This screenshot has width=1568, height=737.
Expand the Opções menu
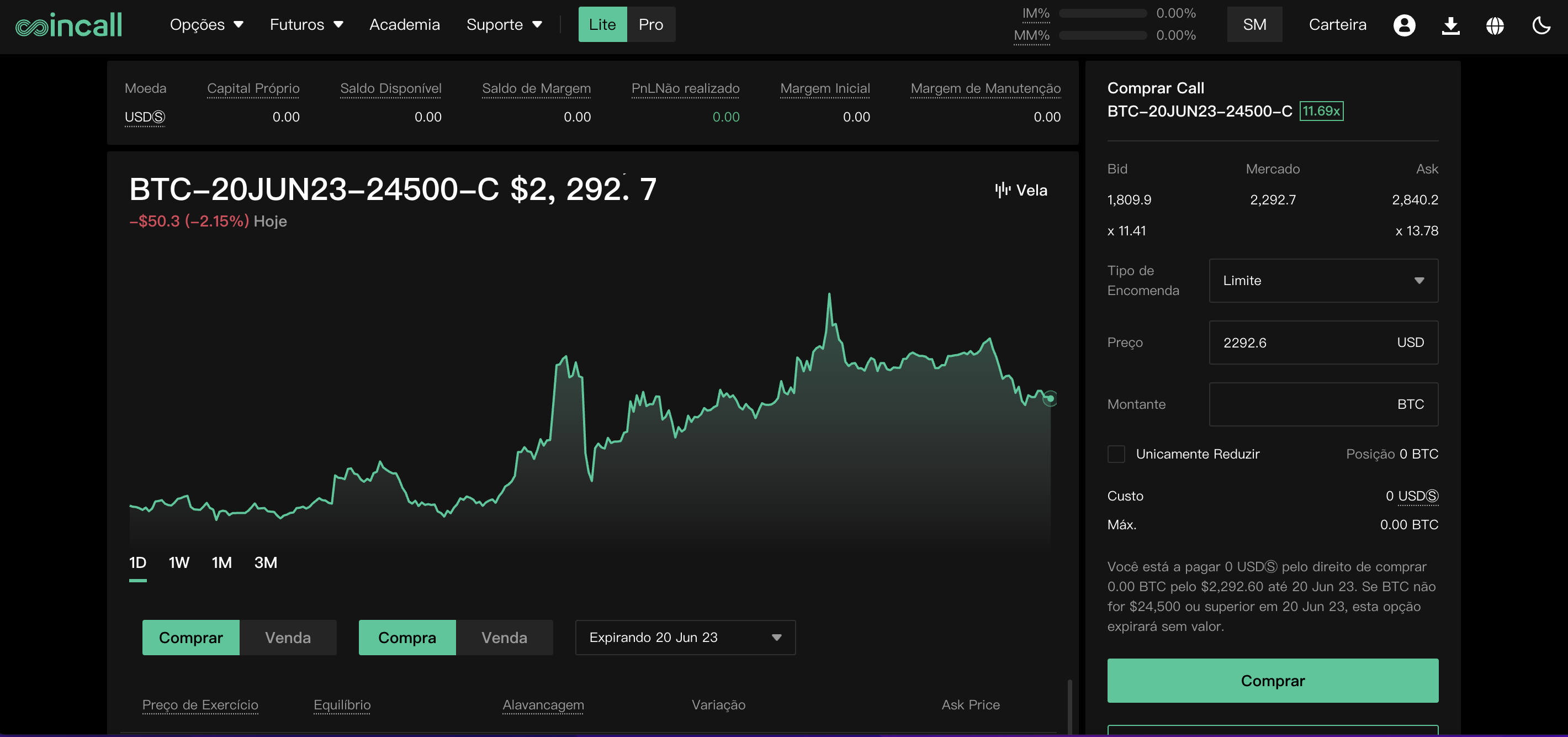(206, 24)
